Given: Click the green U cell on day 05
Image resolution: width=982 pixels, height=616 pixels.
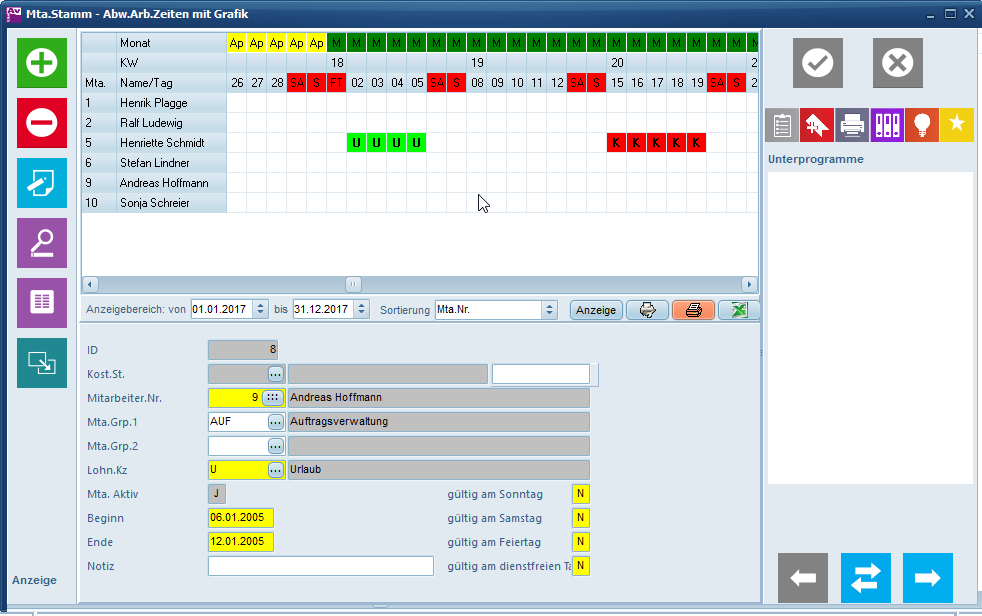Looking at the screenshot, I should pos(416,143).
